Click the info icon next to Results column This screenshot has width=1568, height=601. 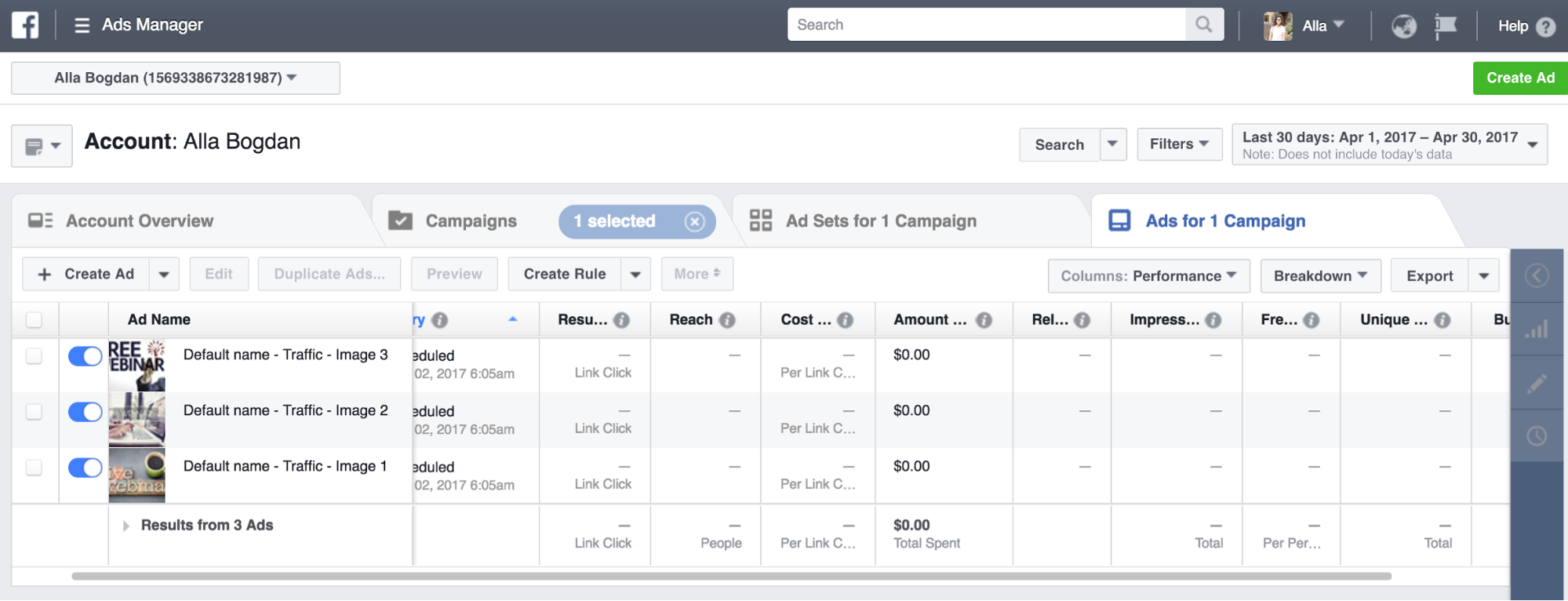(x=621, y=320)
